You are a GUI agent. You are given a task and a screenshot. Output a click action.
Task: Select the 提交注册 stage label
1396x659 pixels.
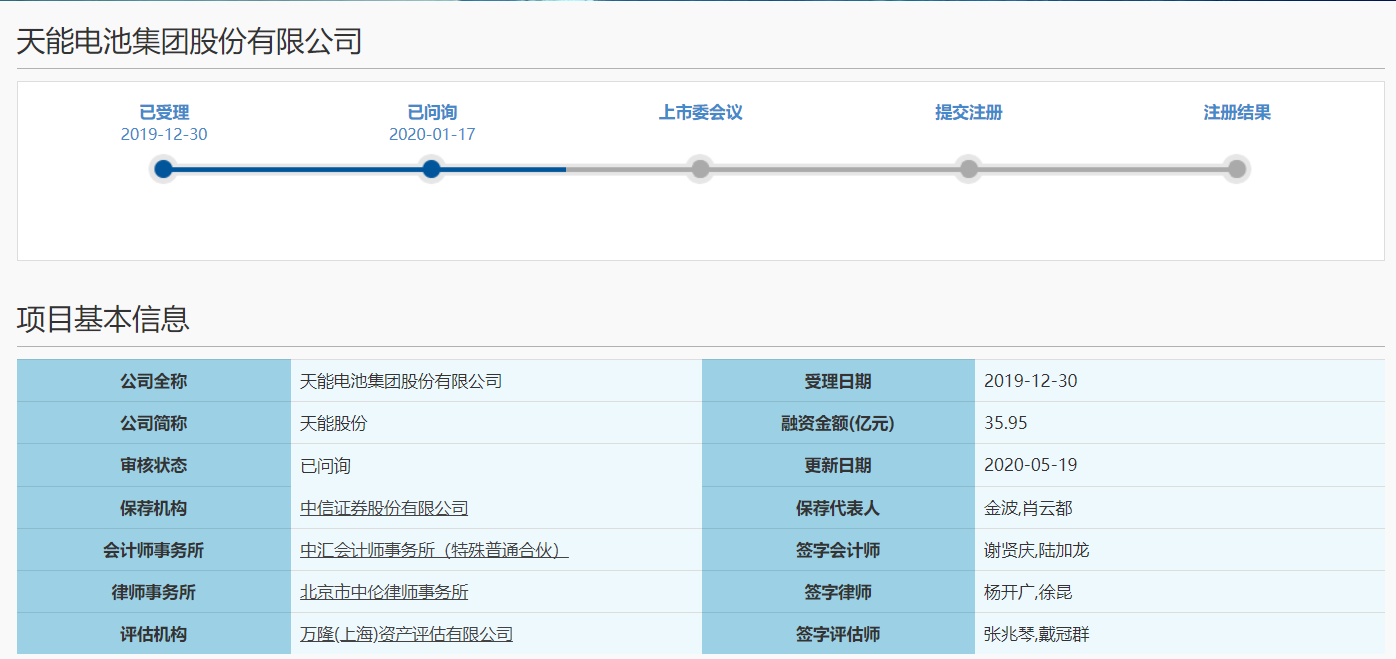[968, 112]
